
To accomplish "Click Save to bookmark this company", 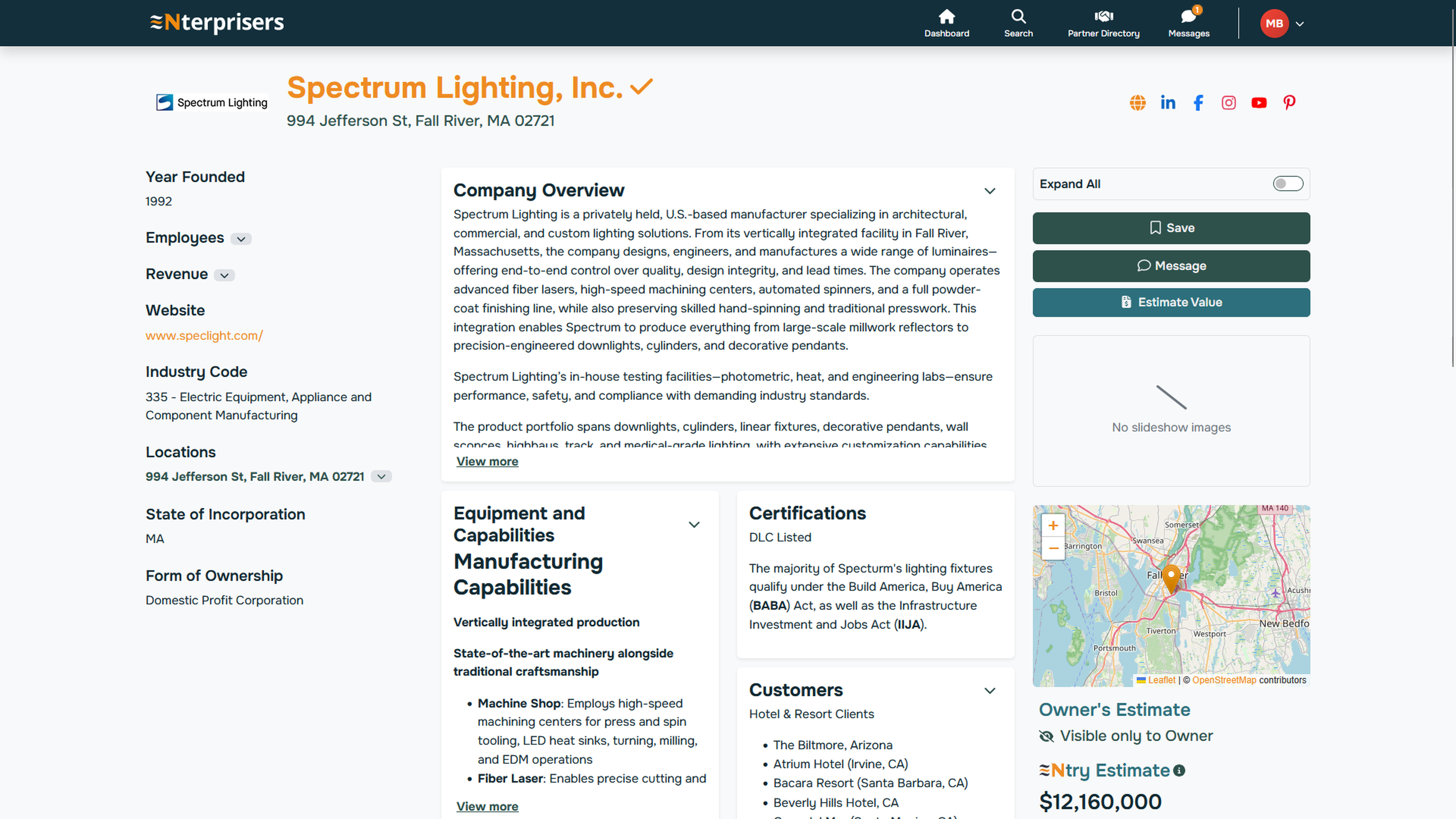I will click(x=1170, y=228).
